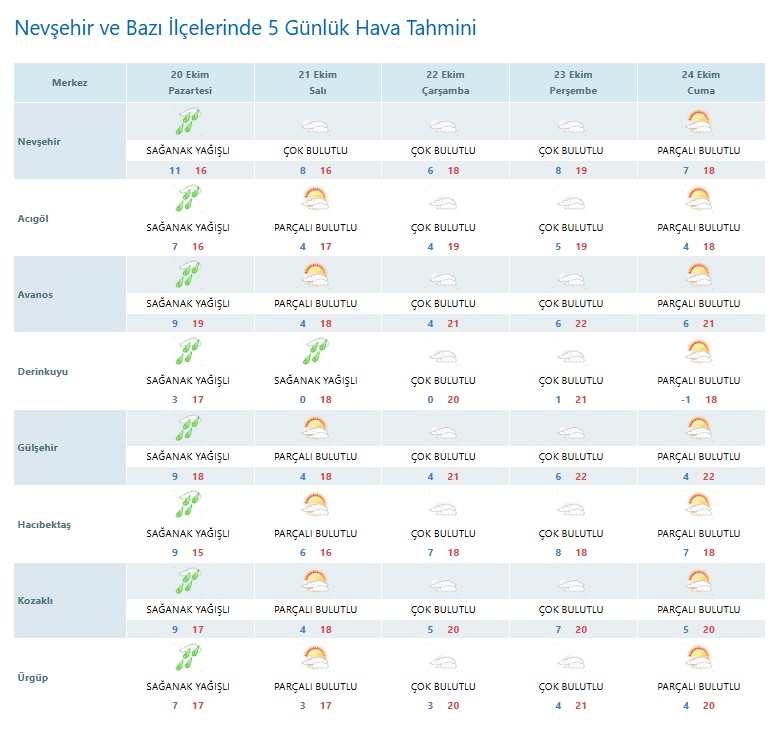Click Avanos's SAĞANAK YAĞIŞLI text for 20 Ekim
Viewport: 784px width, 735px height.
point(188,303)
